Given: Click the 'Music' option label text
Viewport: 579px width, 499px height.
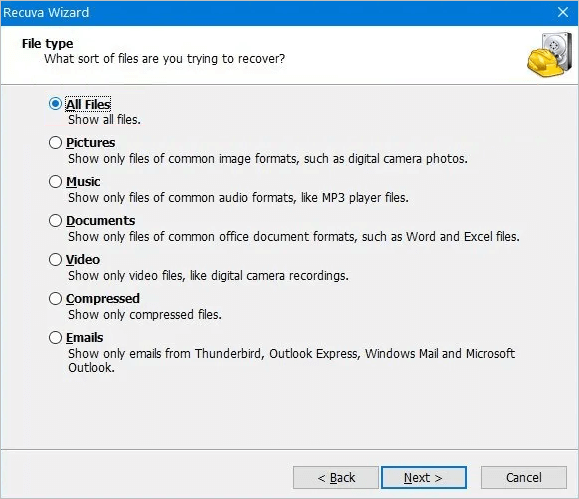Looking at the screenshot, I should [x=83, y=182].
